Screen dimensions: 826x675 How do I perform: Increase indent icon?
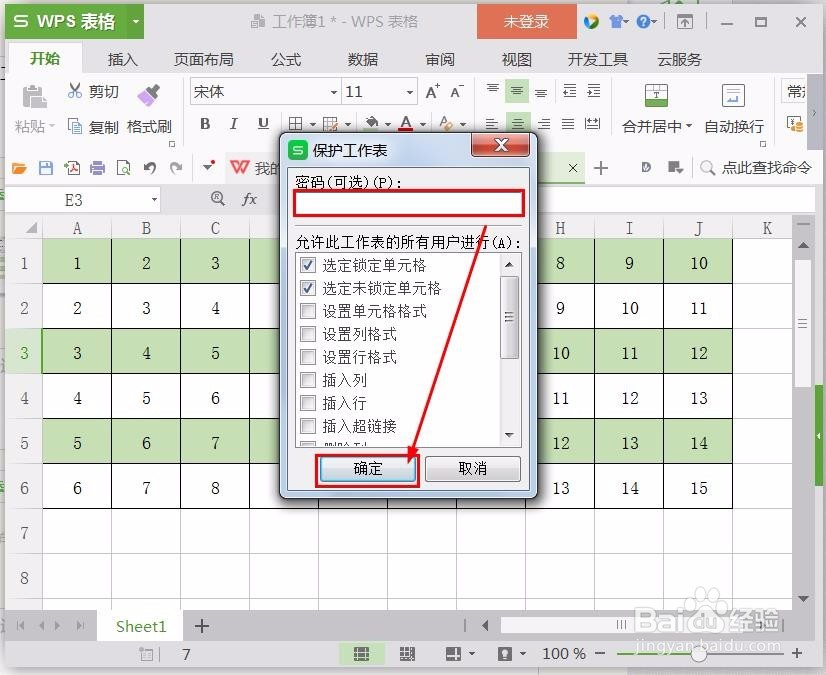594,91
